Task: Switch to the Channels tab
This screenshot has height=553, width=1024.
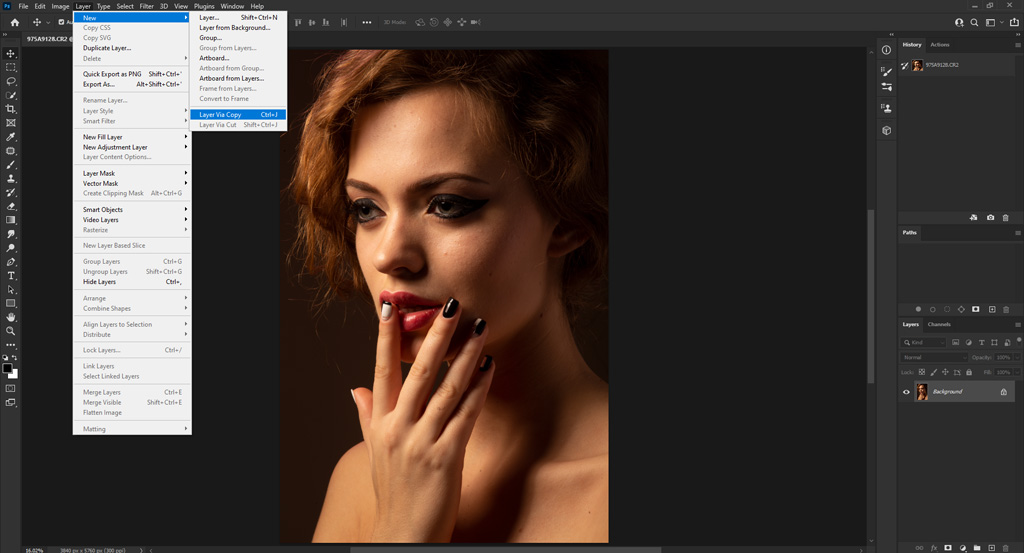Action: coord(939,324)
